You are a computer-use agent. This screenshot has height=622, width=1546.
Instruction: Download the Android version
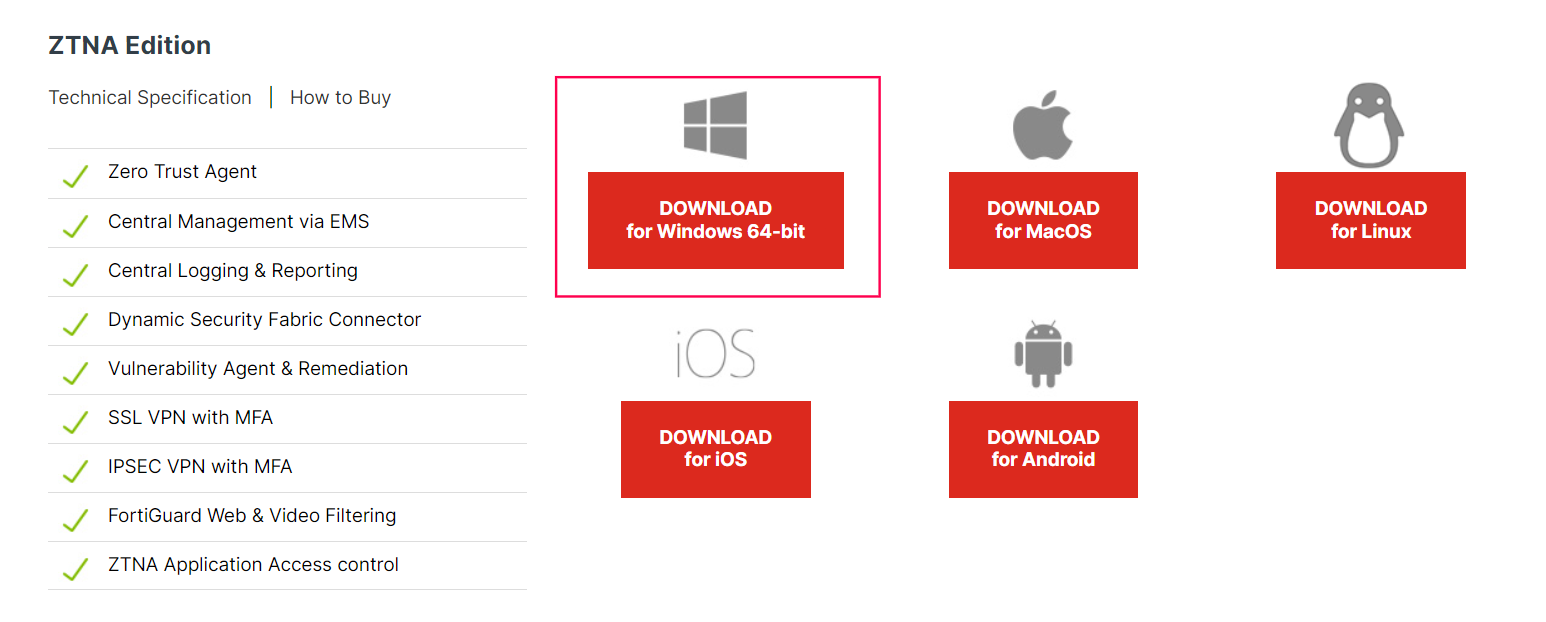click(1043, 449)
